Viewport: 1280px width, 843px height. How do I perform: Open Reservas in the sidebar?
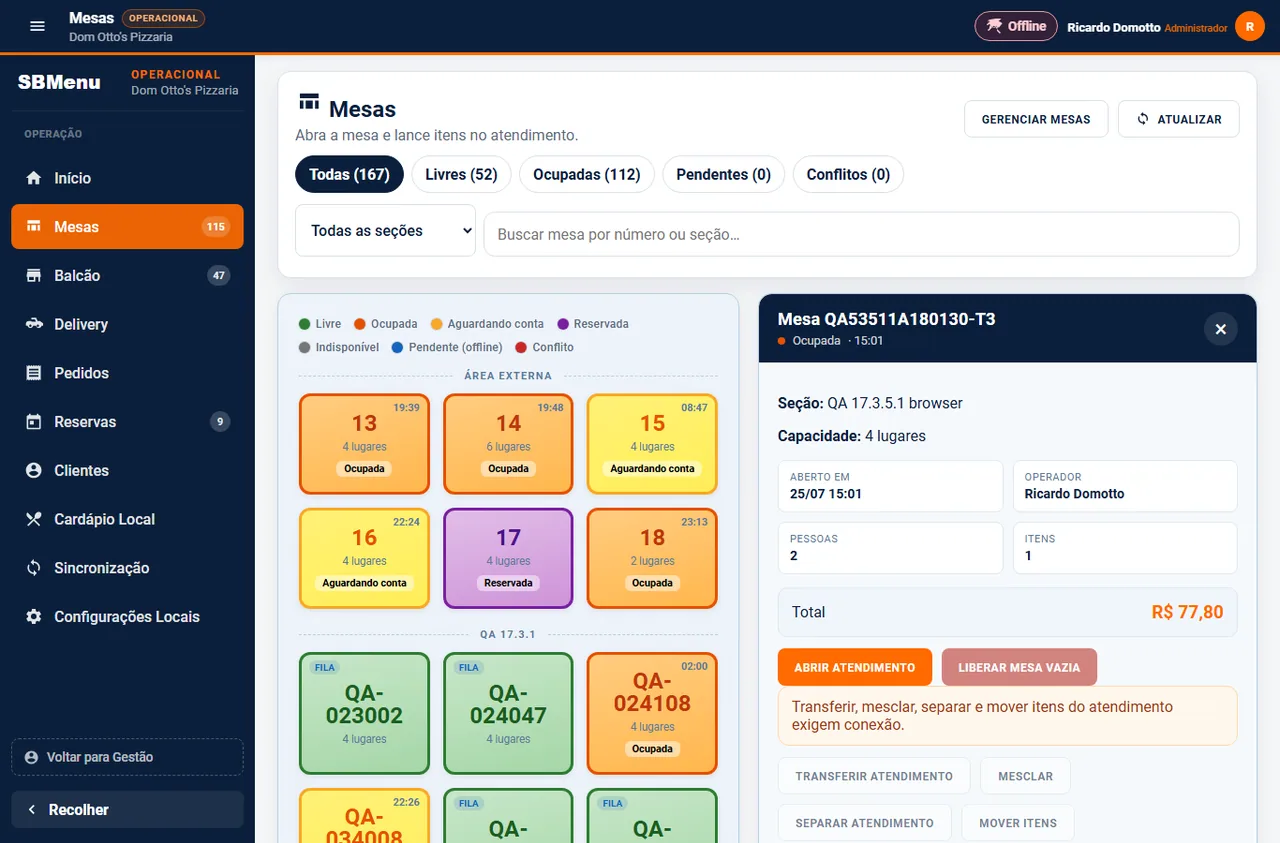[x=127, y=422]
